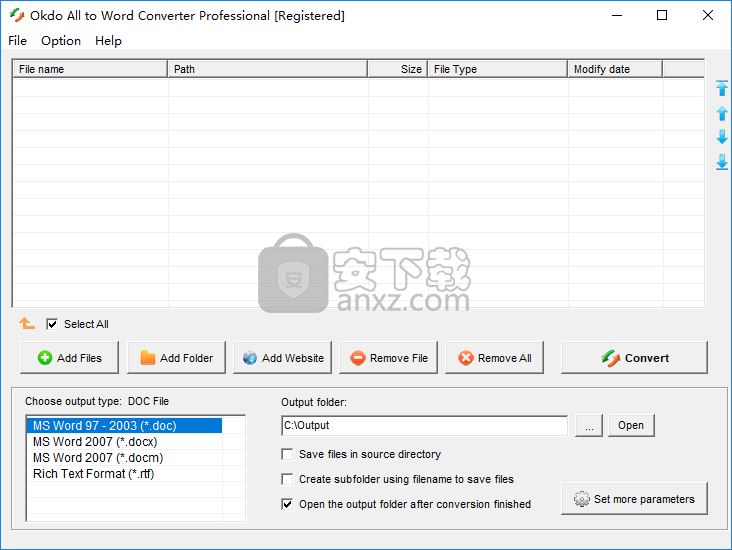Click the orange up-level arrow icon

point(27,323)
